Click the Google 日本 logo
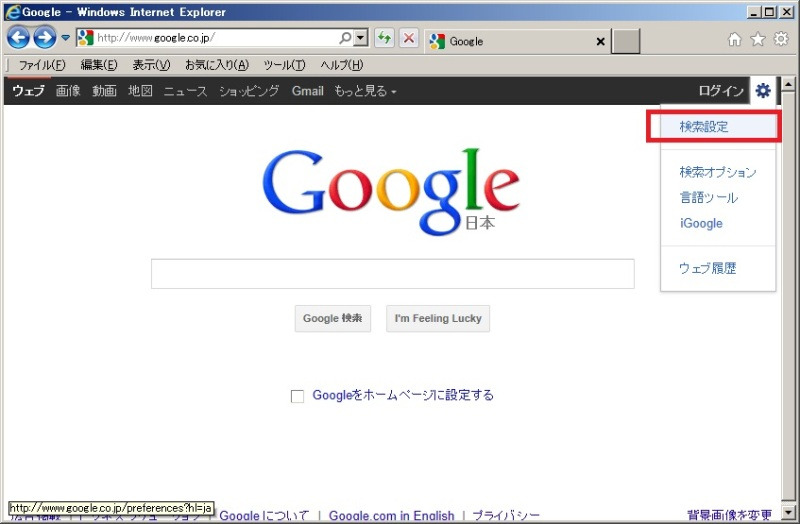800x524 pixels. point(391,191)
